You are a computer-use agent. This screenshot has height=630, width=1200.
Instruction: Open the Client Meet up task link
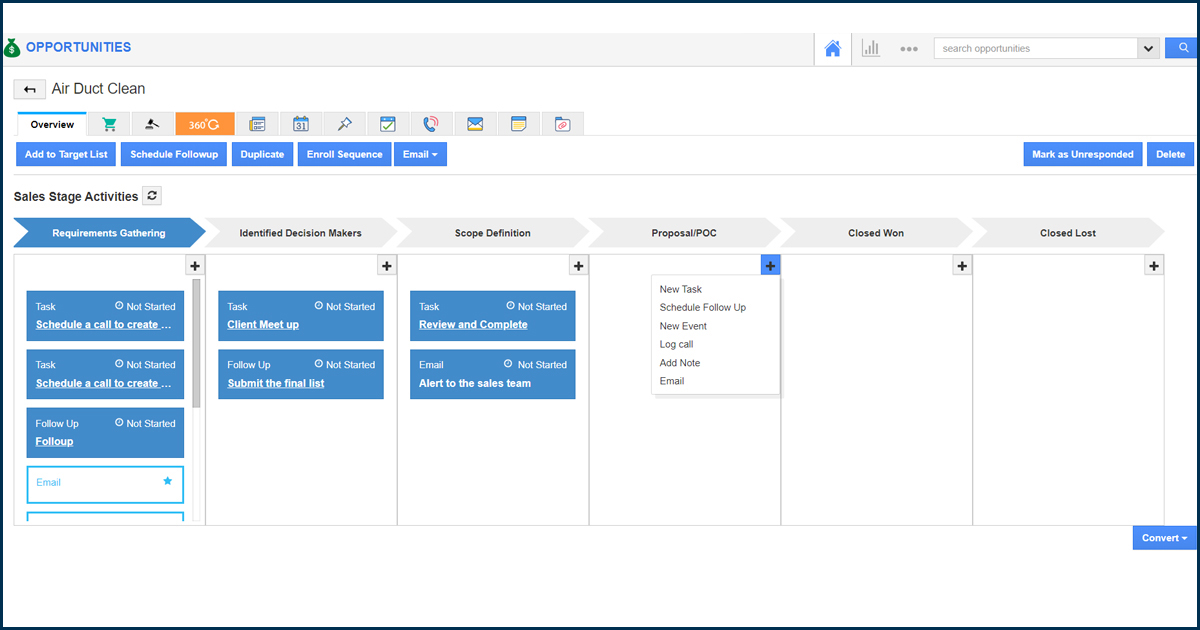263,324
